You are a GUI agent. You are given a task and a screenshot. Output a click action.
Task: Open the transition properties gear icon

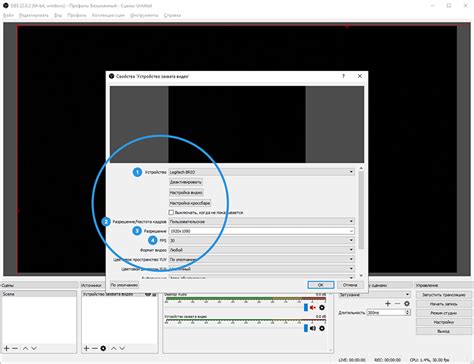coord(407,303)
